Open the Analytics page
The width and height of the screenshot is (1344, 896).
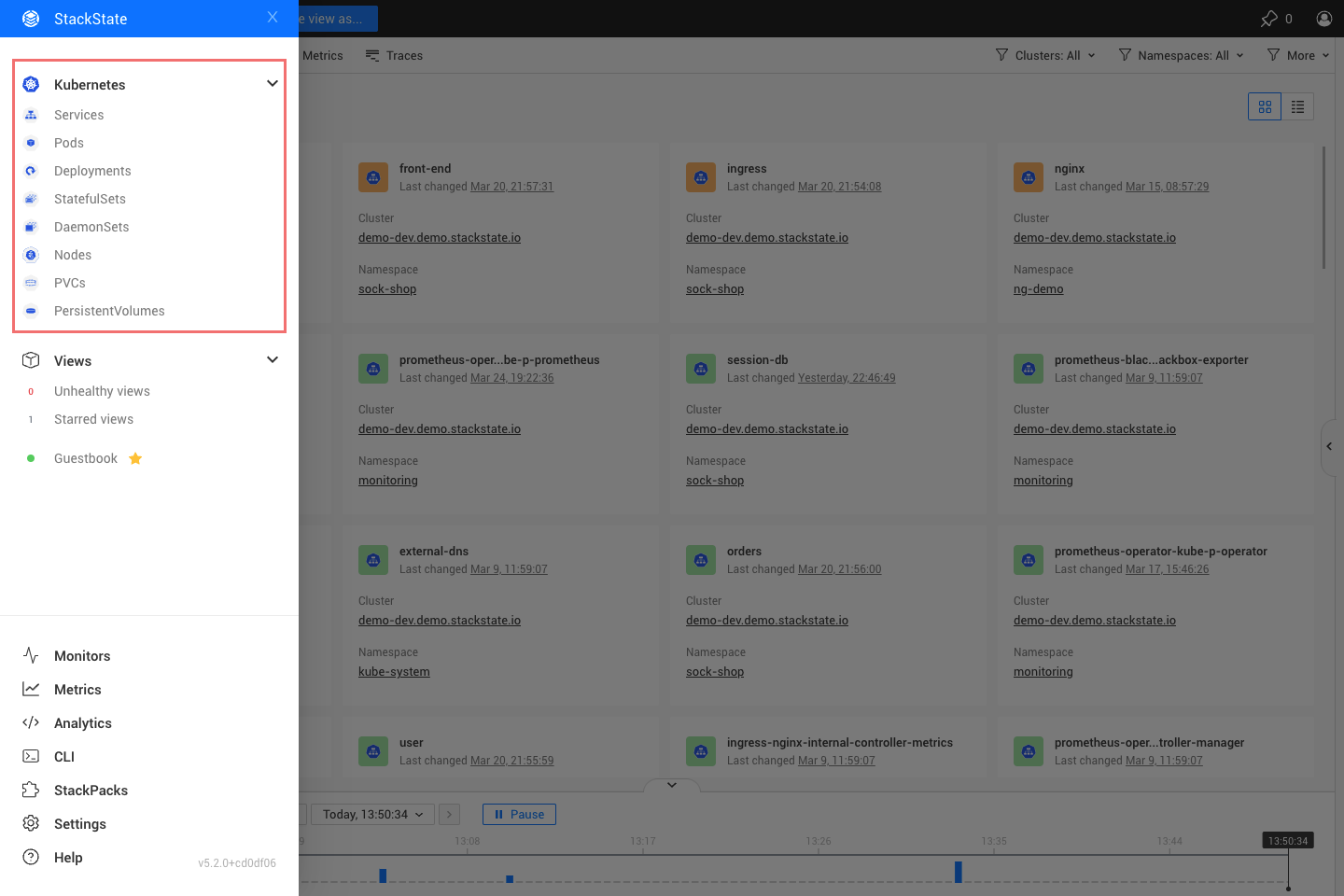click(82, 723)
